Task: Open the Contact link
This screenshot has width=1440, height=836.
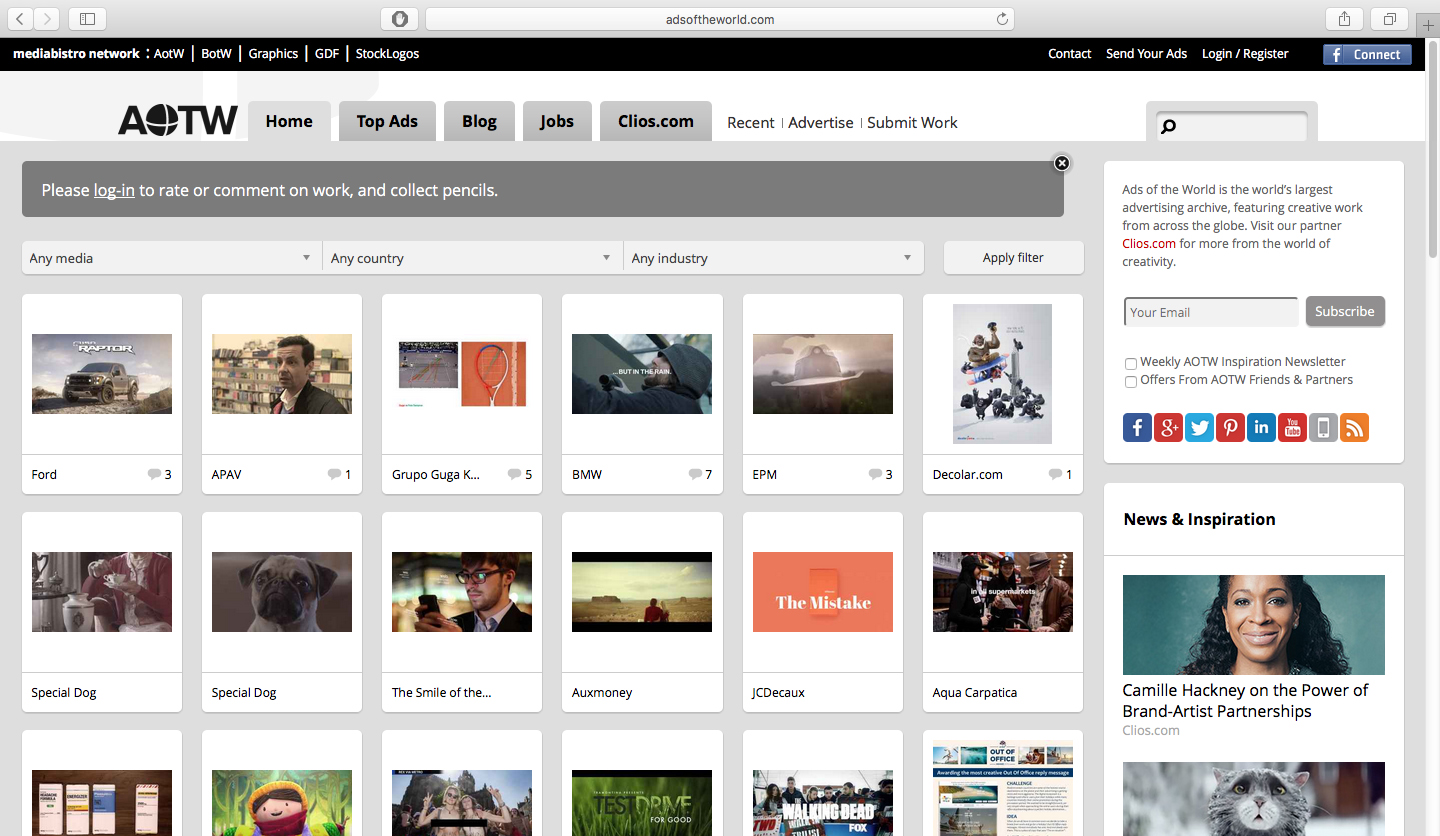Action: pos(1069,54)
